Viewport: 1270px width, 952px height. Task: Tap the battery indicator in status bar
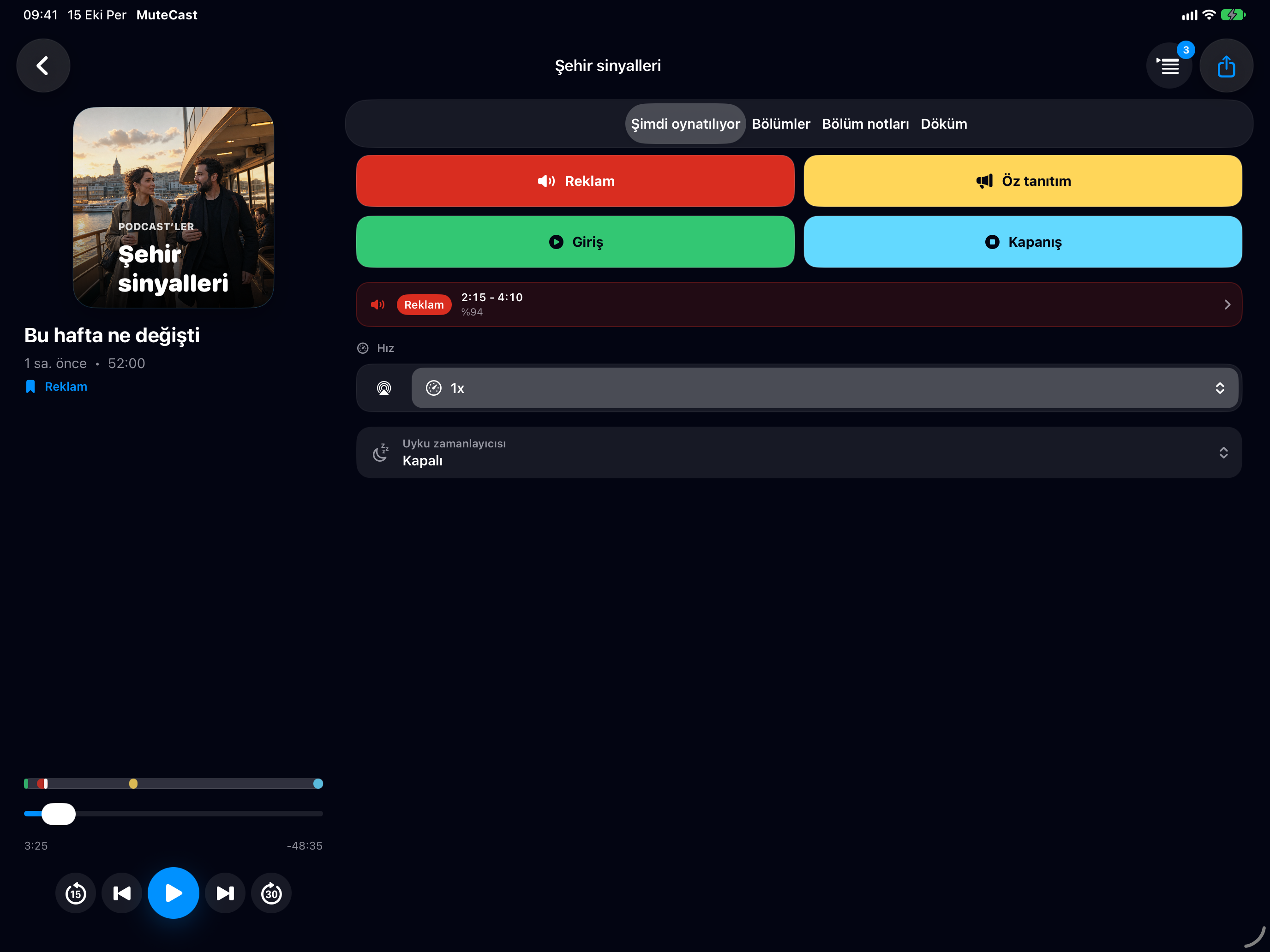click(1233, 15)
